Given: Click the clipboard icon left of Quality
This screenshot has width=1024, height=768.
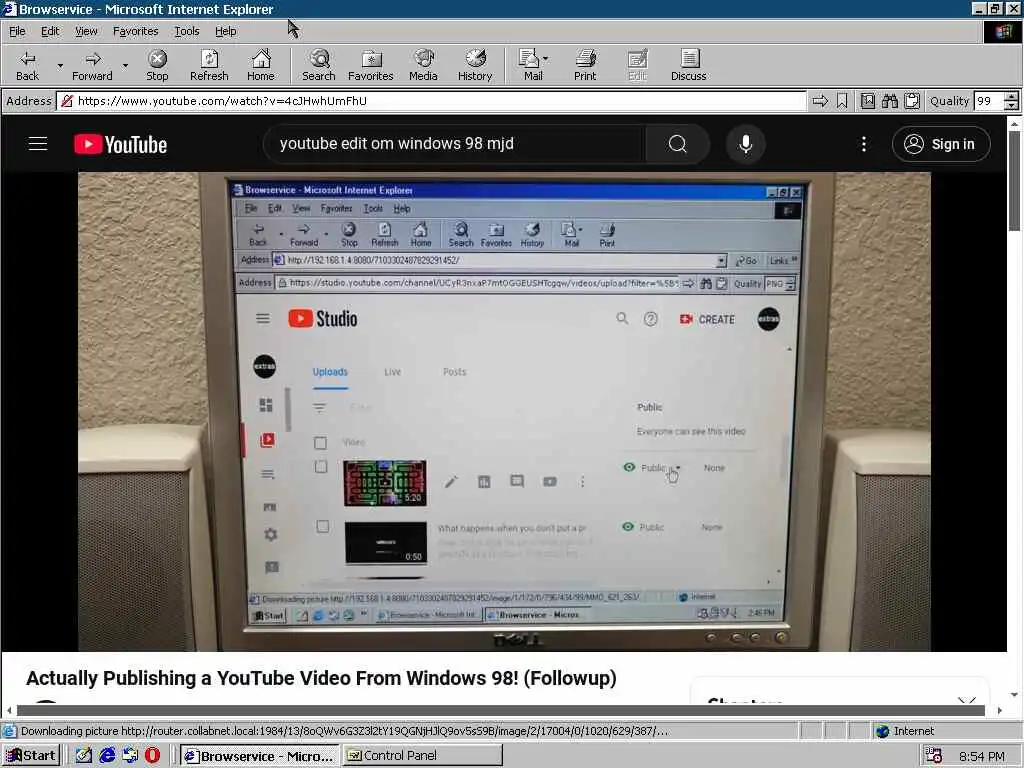Looking at the screenshot, I should coord(912,101).
